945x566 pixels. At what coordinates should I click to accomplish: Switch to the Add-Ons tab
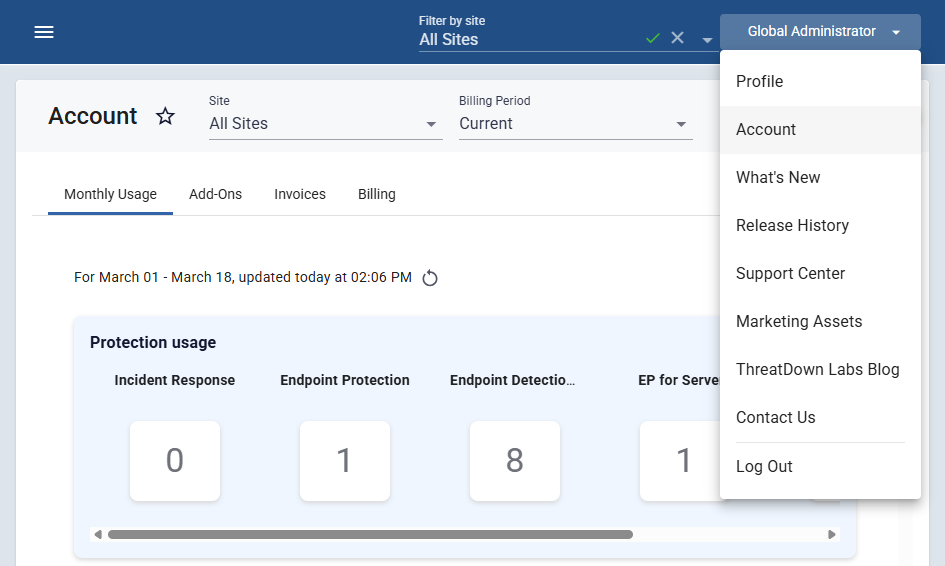[215, 194]
